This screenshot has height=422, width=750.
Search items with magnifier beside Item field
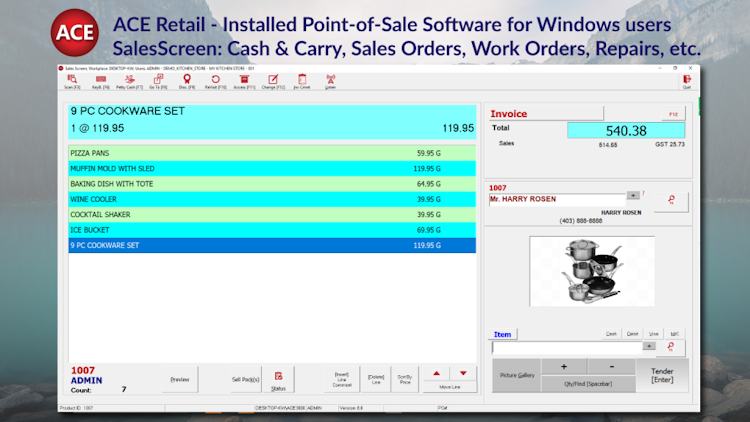[670, 347]
